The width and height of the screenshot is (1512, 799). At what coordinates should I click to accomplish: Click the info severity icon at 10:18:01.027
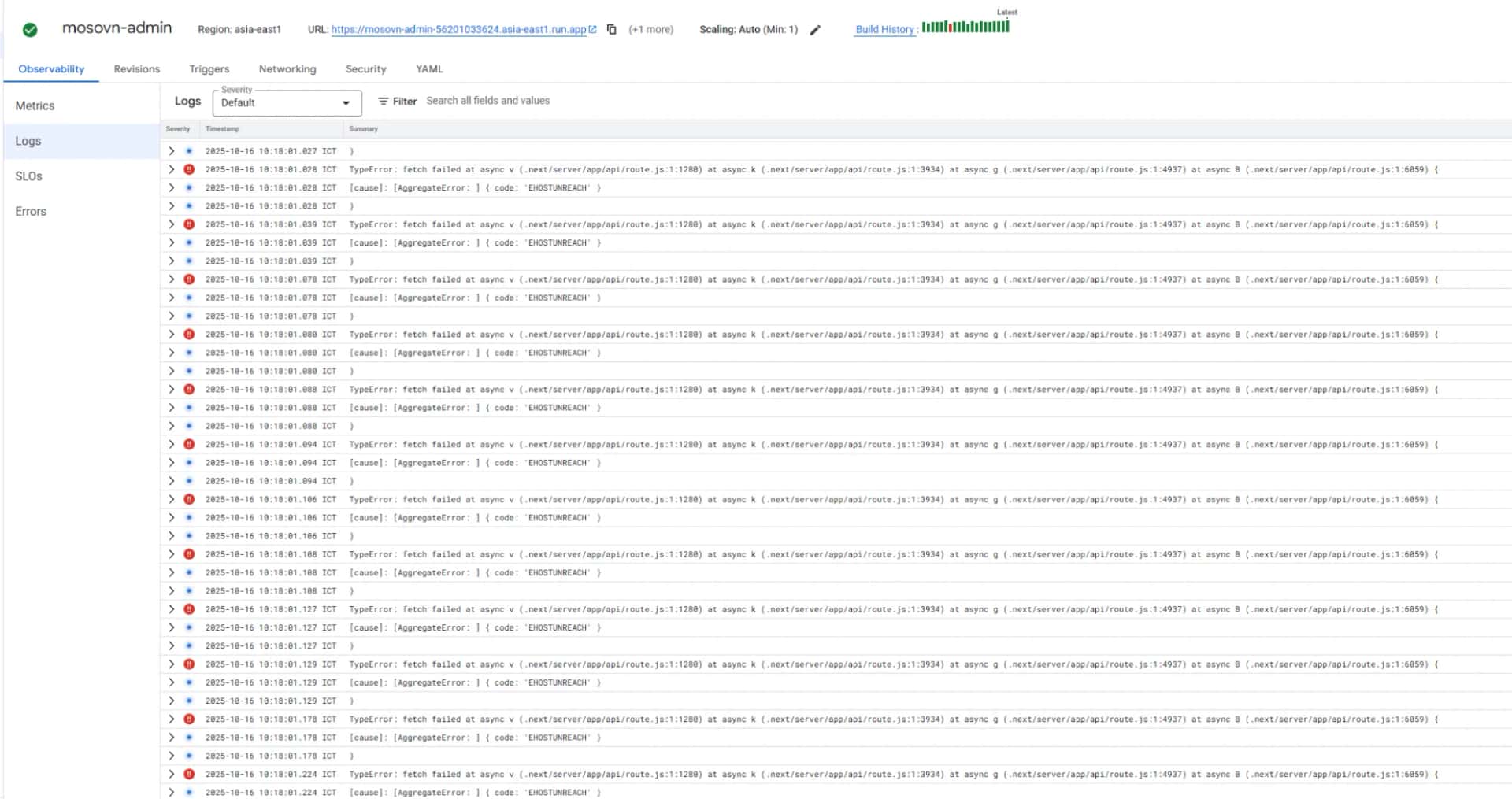pos(189,150)
